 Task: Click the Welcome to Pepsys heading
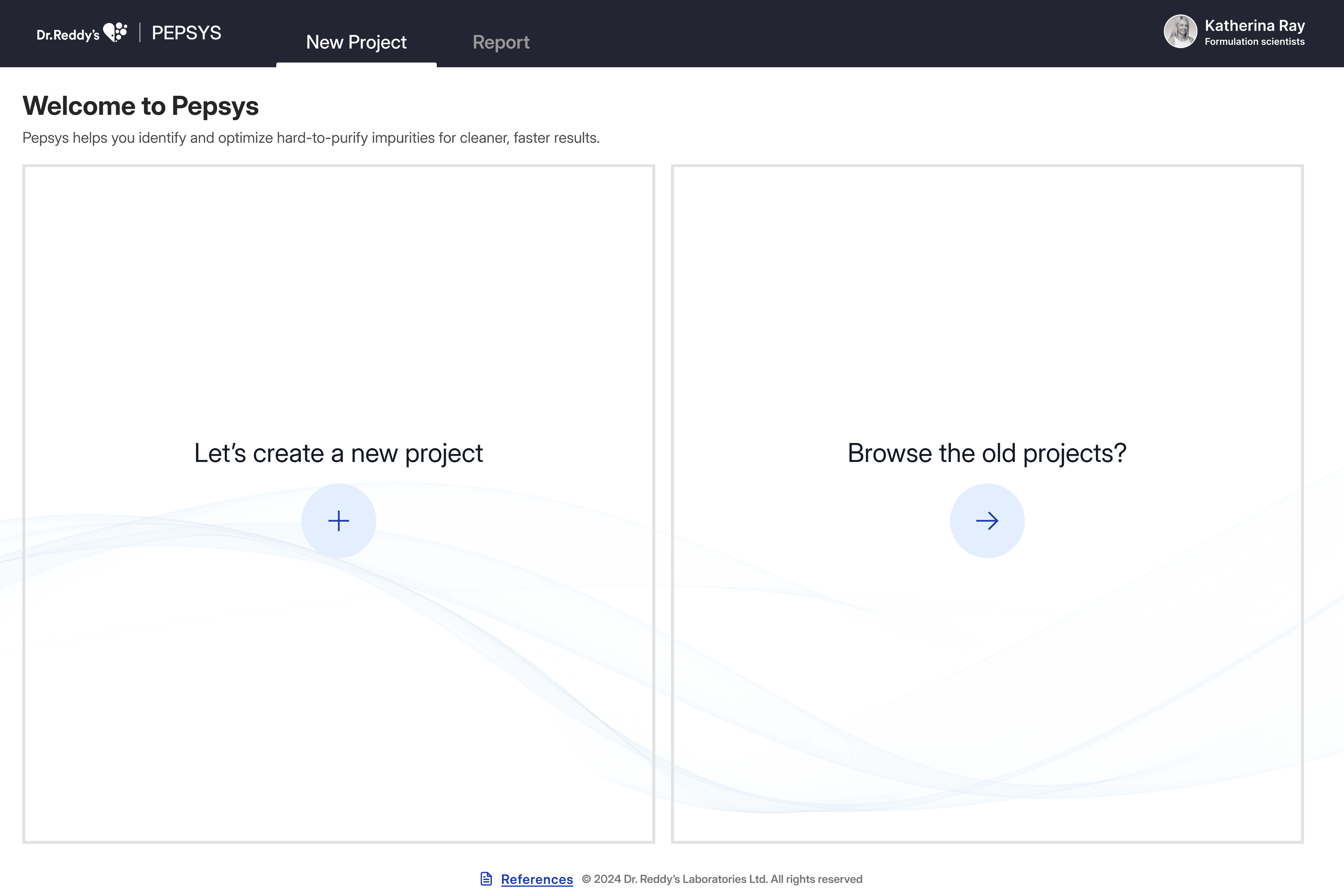(140, 106)
